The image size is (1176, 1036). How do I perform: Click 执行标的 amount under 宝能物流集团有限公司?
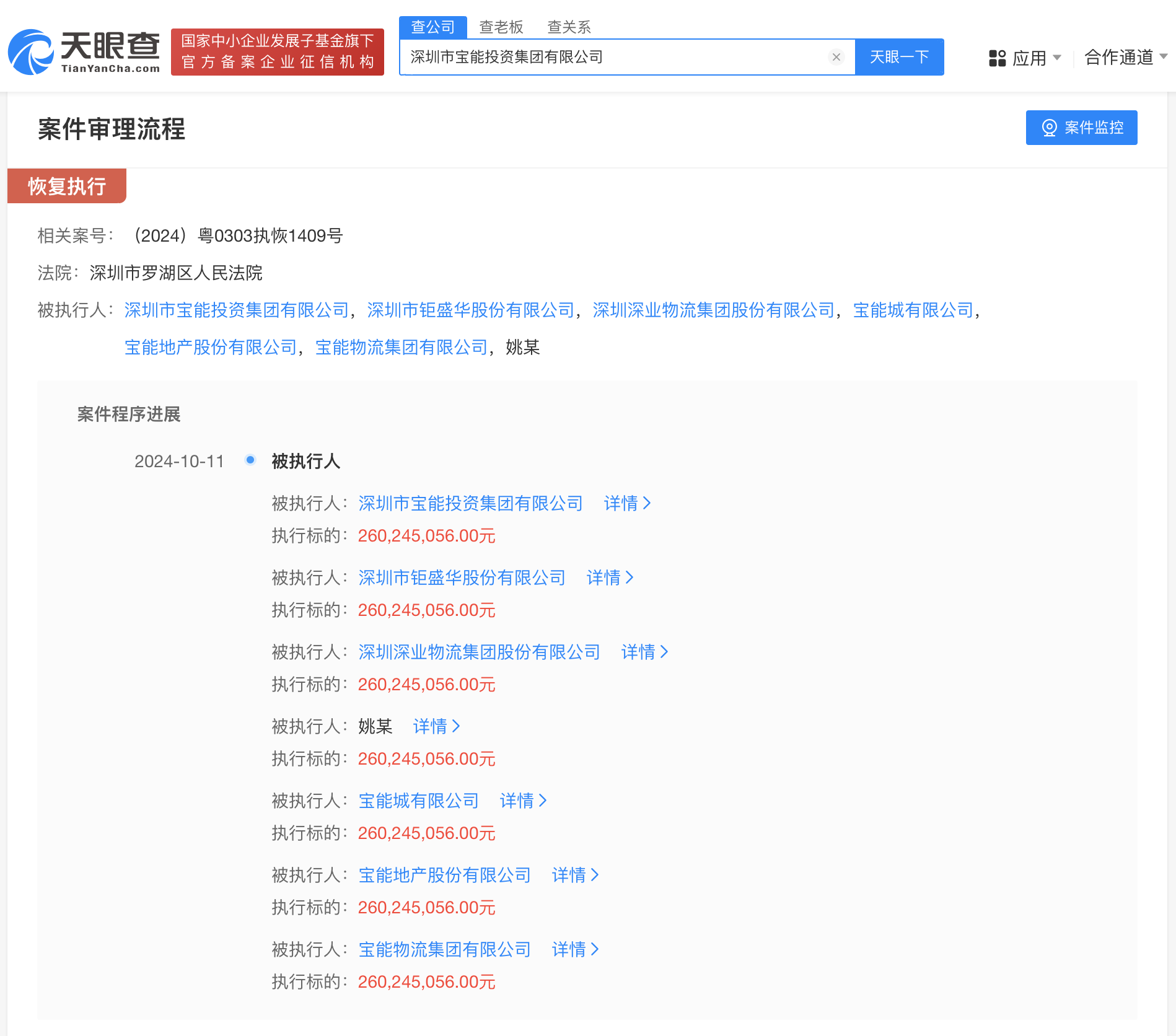pyautogui.click(x=427, y=981)
